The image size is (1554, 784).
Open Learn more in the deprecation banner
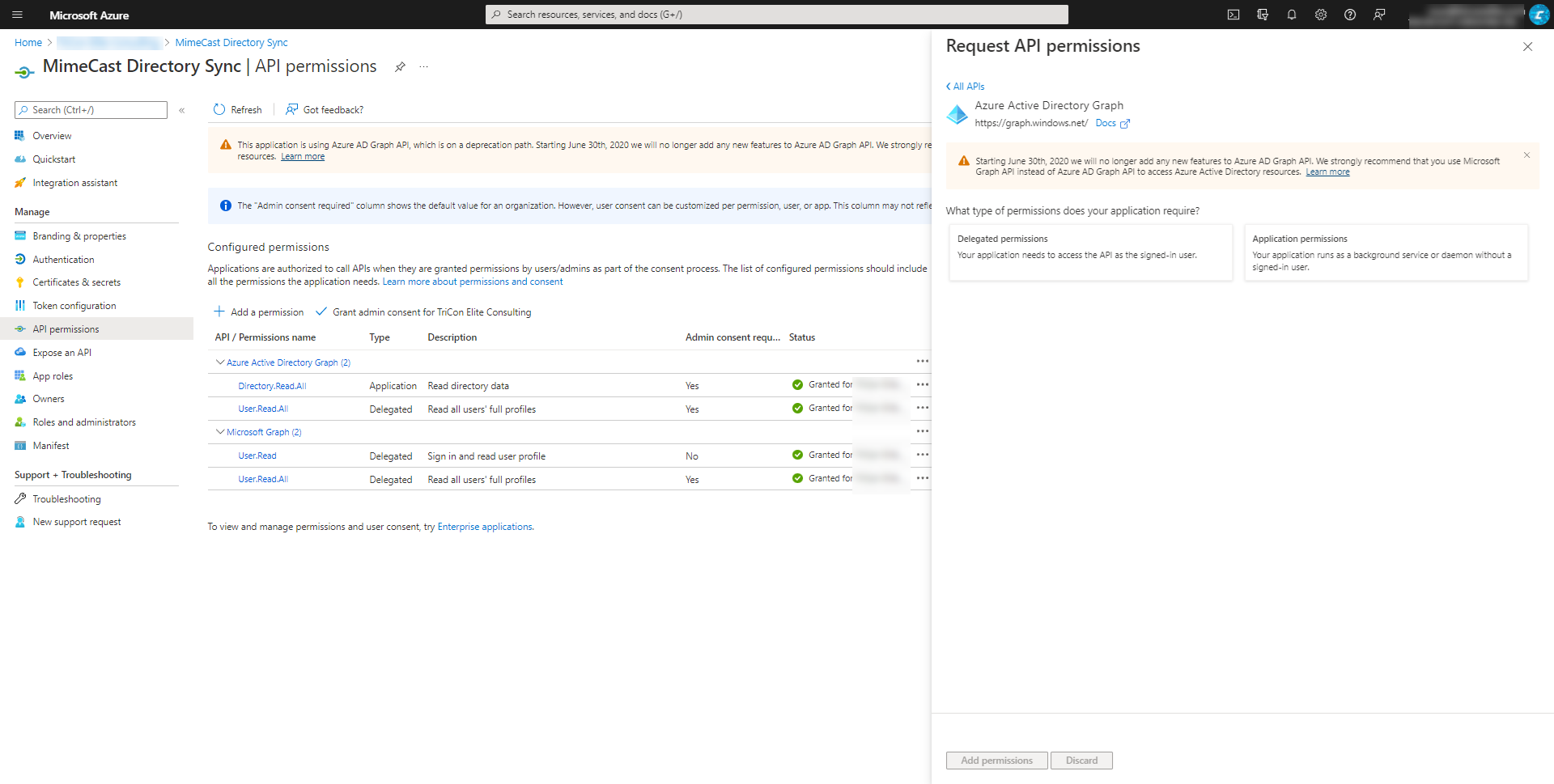click(303, 157)
